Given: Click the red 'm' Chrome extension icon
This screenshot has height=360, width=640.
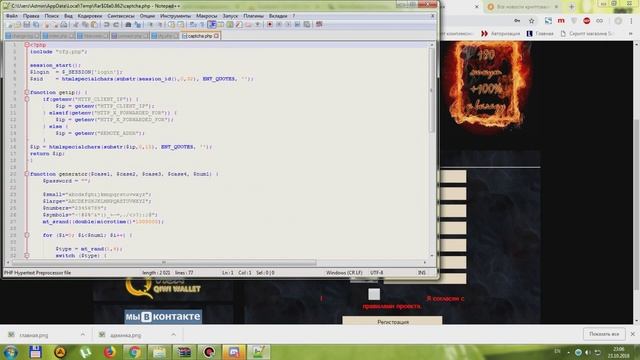Looking at the screenshot, I should (x=561, y=21).
